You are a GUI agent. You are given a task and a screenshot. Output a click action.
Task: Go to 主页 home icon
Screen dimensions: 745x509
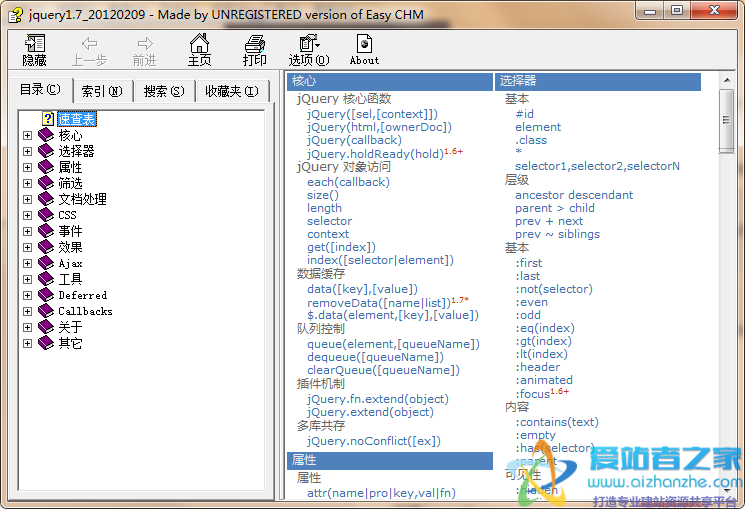[199, 43]
